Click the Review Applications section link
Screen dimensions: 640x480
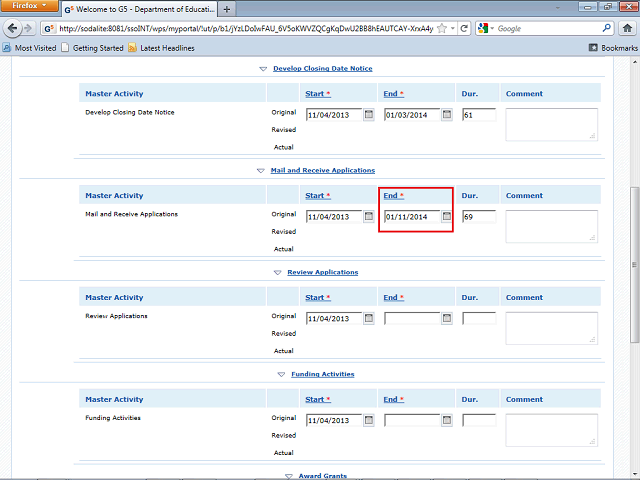pos(323,272)
